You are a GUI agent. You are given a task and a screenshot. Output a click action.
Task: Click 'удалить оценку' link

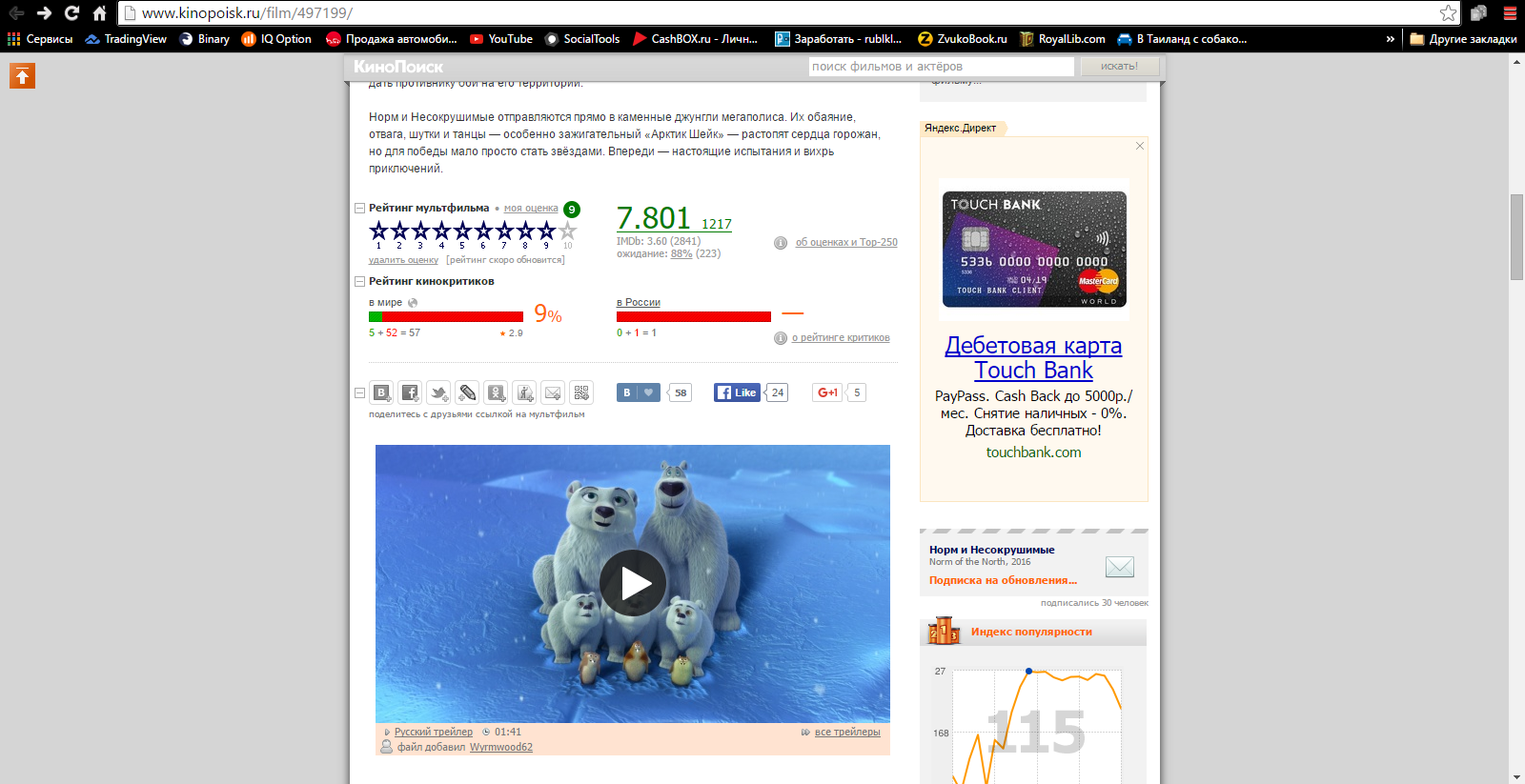coord(403,260)
